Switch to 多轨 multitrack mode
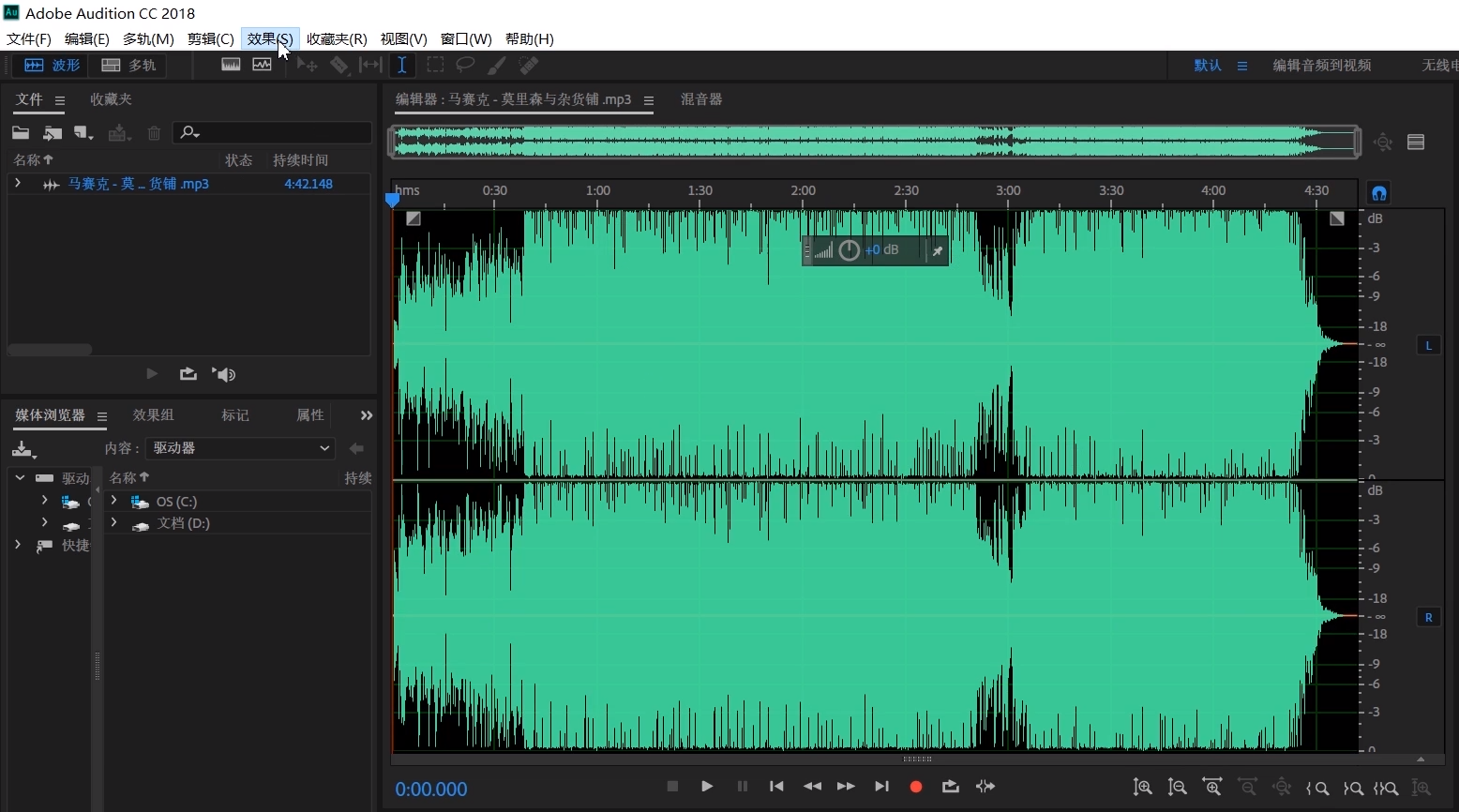Image resolution: width=1459 pixels, height=812 pixels. (128, 65)
